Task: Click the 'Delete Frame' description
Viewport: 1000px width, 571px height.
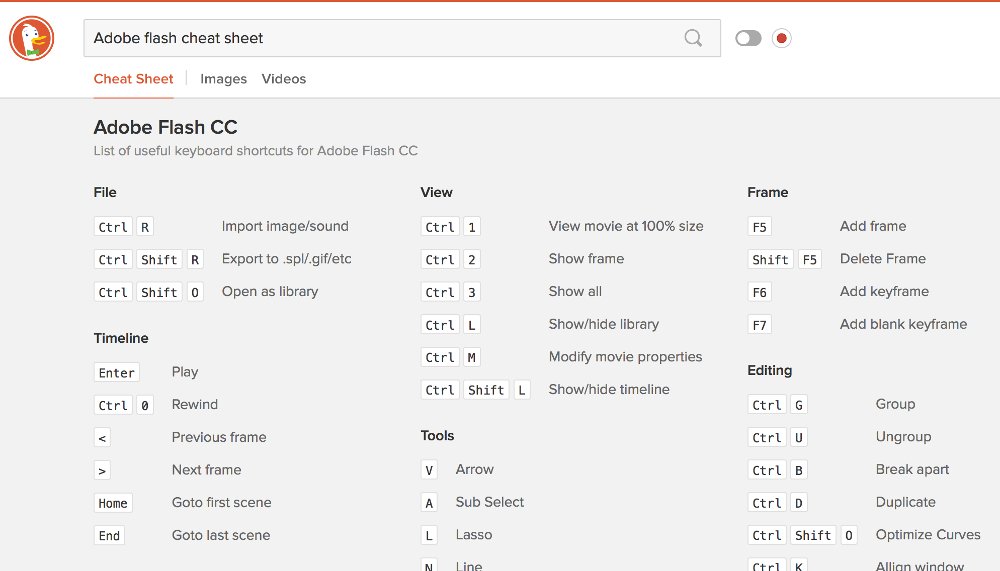Action: pyautogui.click(x=883, y=259)
